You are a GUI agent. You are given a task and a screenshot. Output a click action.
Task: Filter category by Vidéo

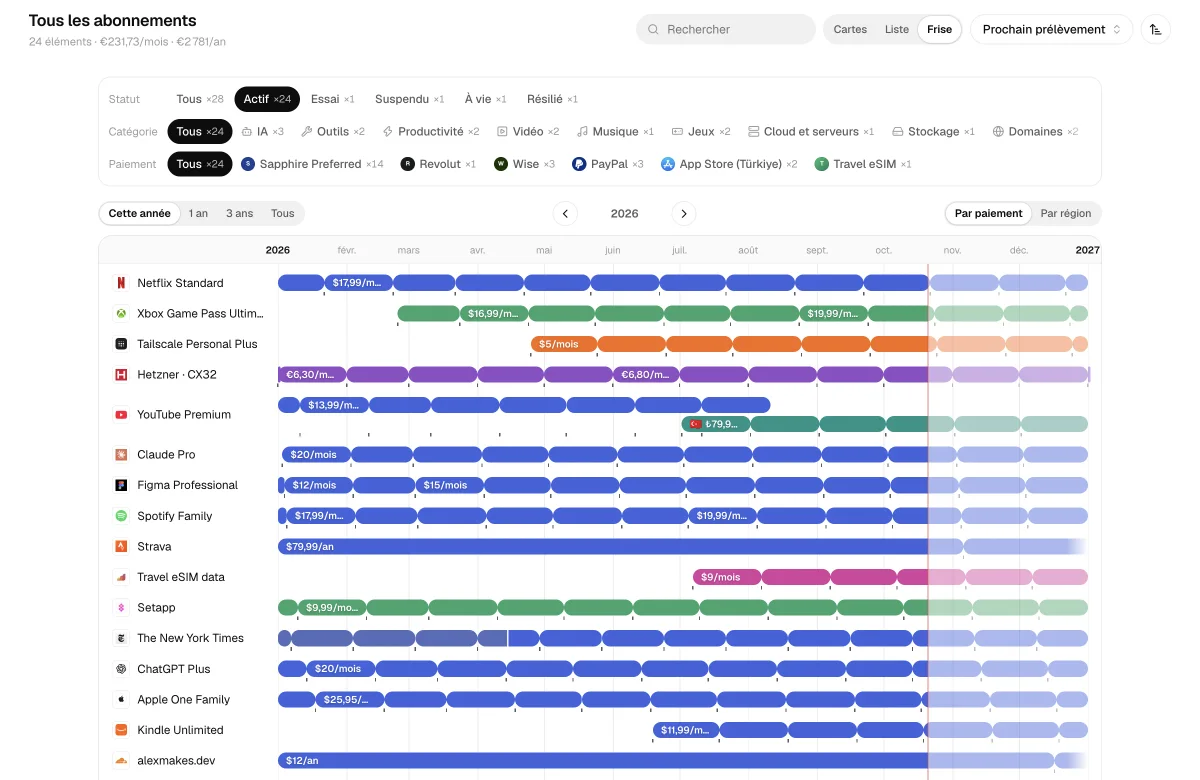[x=528, y=131]
